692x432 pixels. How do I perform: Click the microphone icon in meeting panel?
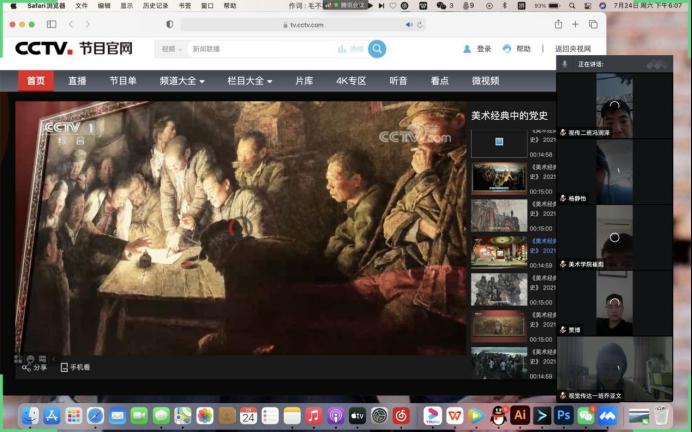coord(564,64)
